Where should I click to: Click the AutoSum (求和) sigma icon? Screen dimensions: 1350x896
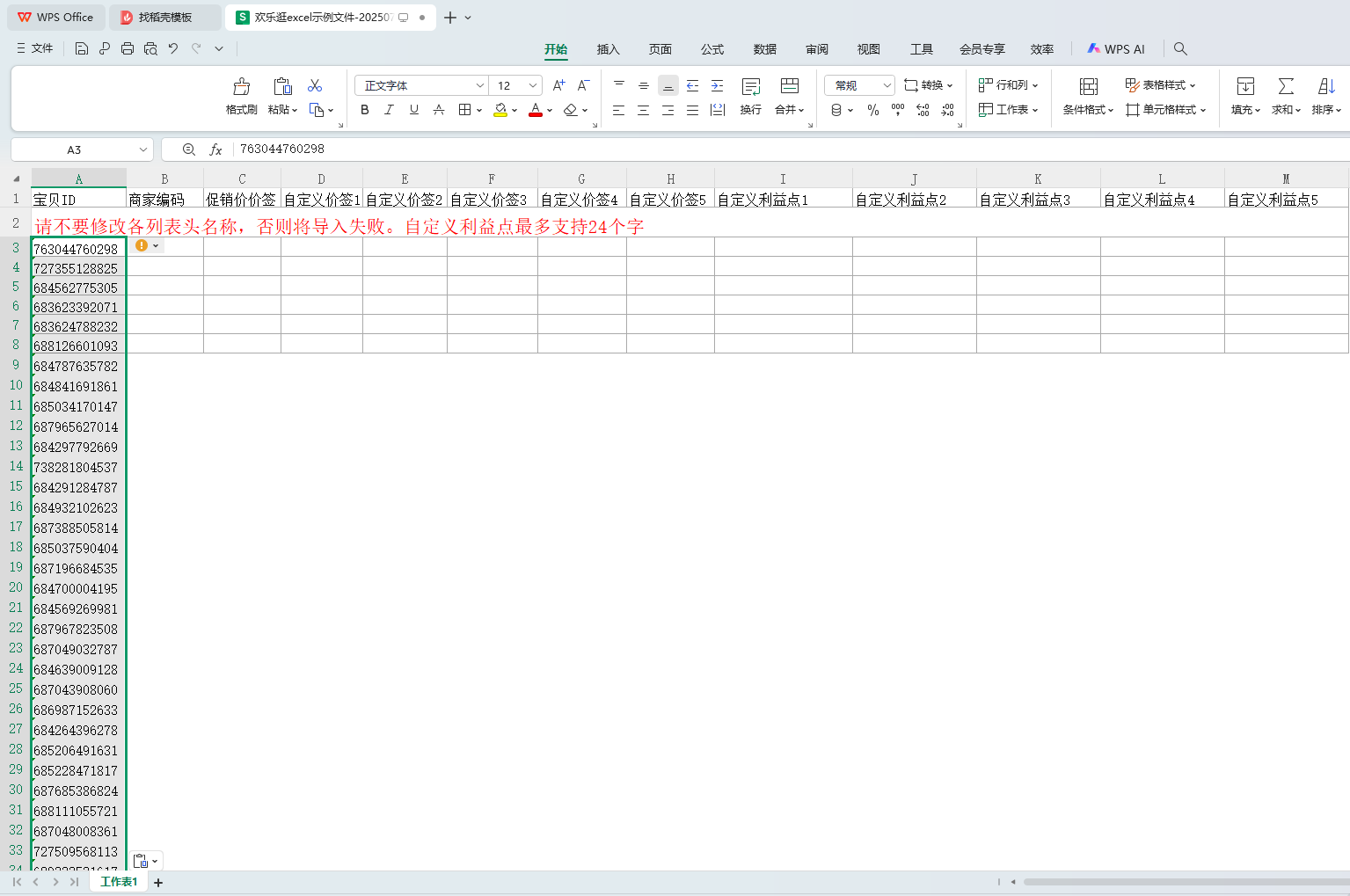pyautogui.click(x=1286, y=86)
